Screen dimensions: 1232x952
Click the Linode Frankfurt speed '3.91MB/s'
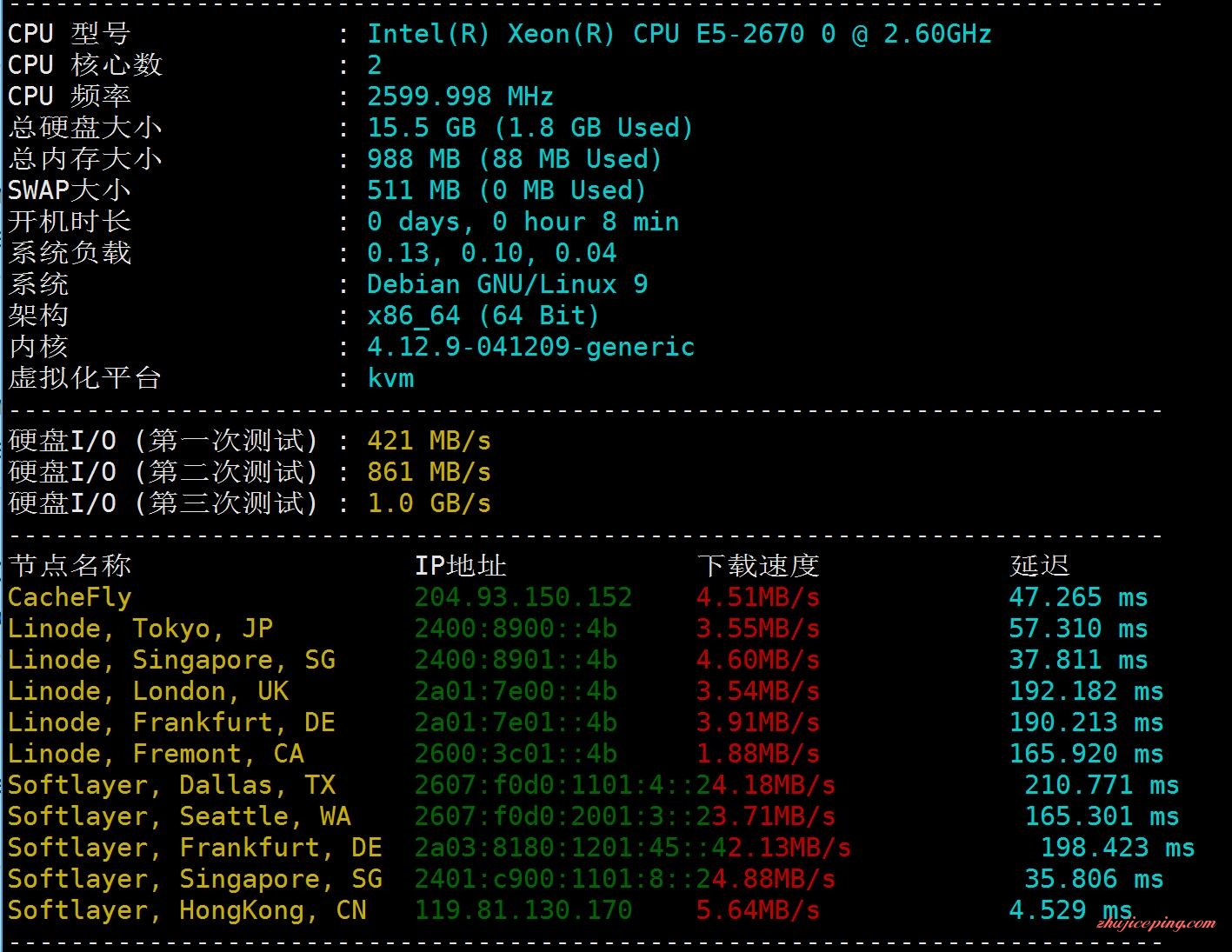(x=757, y=722)
